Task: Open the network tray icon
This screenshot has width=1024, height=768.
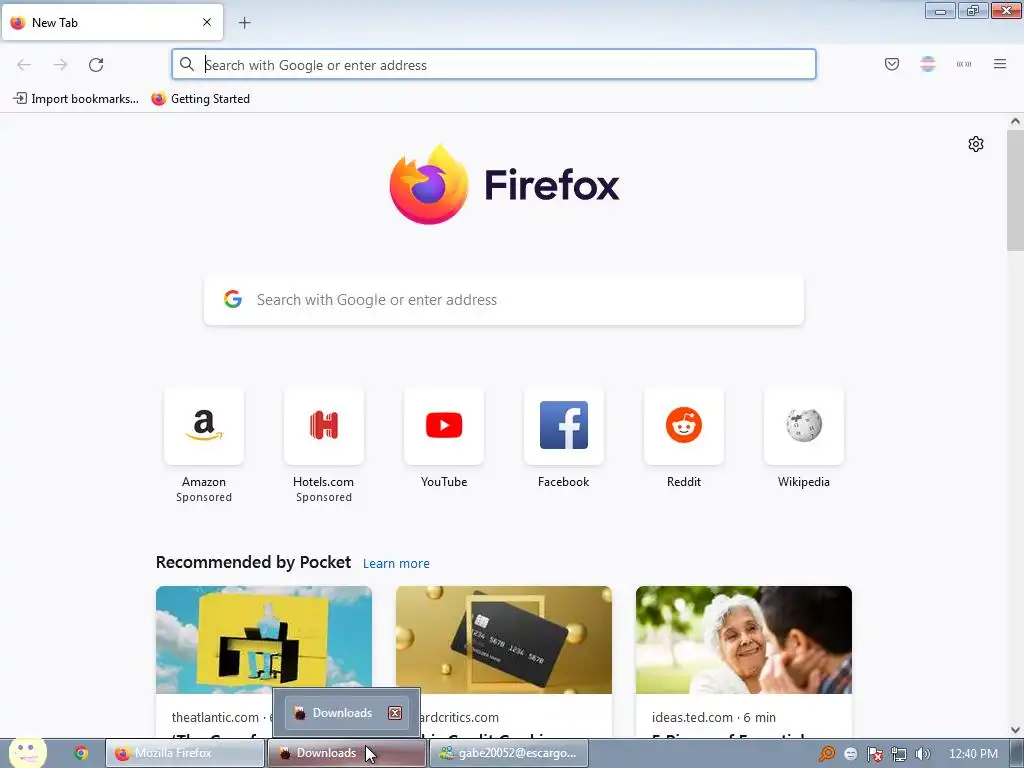Action: click(x=899, y=754)
